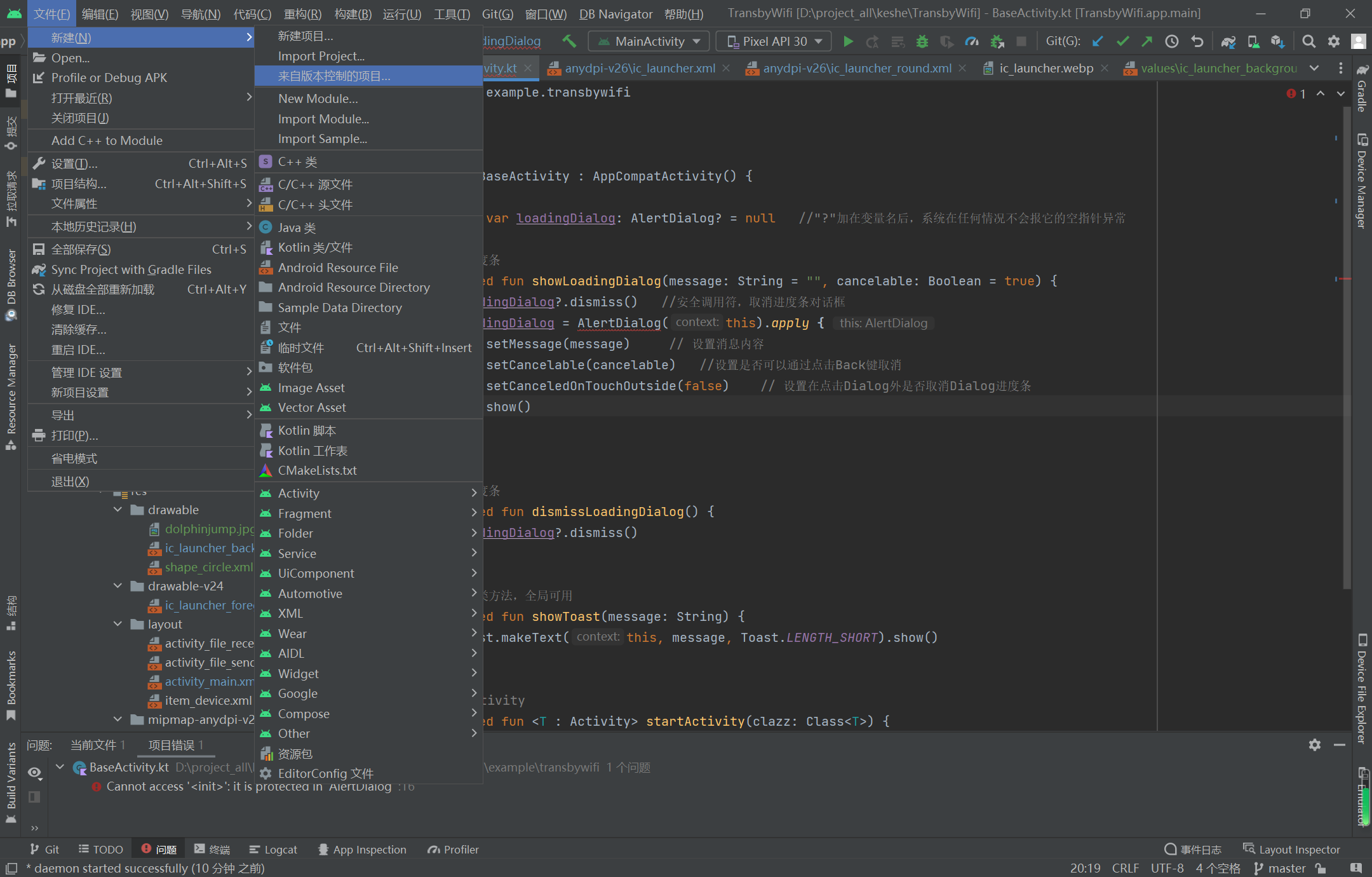Screen dimensions: 1372x877
Task: Toggle the eye icon in problems panel
Action: (x=34, y=772)
